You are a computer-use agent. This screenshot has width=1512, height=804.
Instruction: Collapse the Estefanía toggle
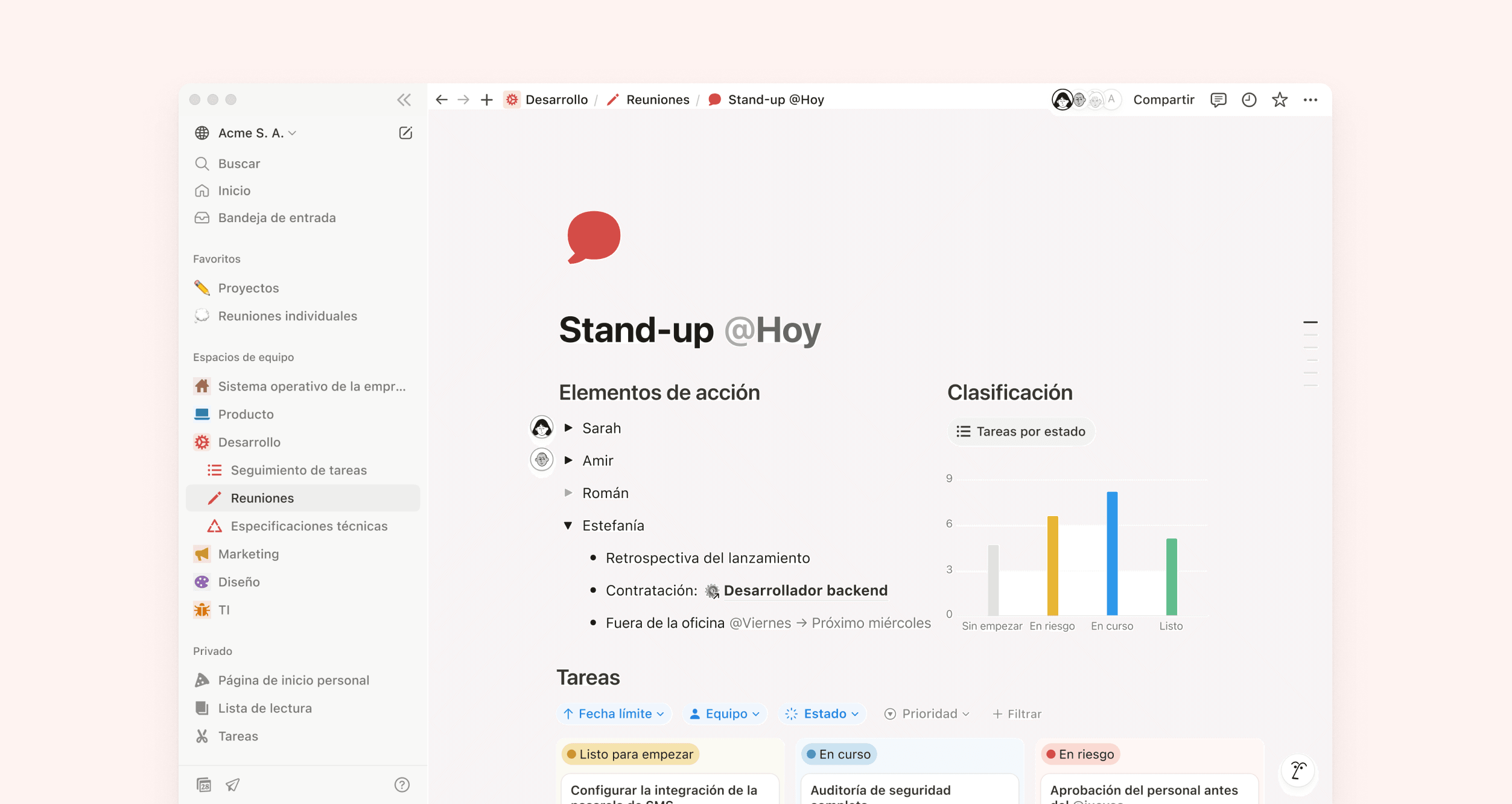pyautogui.click(x=568, y=525)
